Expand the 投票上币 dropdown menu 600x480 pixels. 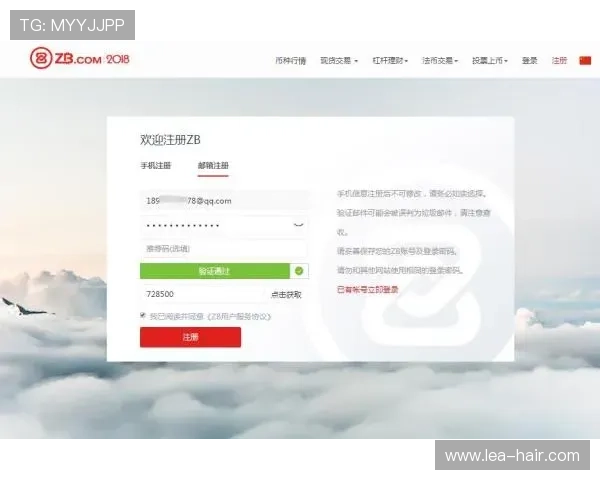[489, 60]
